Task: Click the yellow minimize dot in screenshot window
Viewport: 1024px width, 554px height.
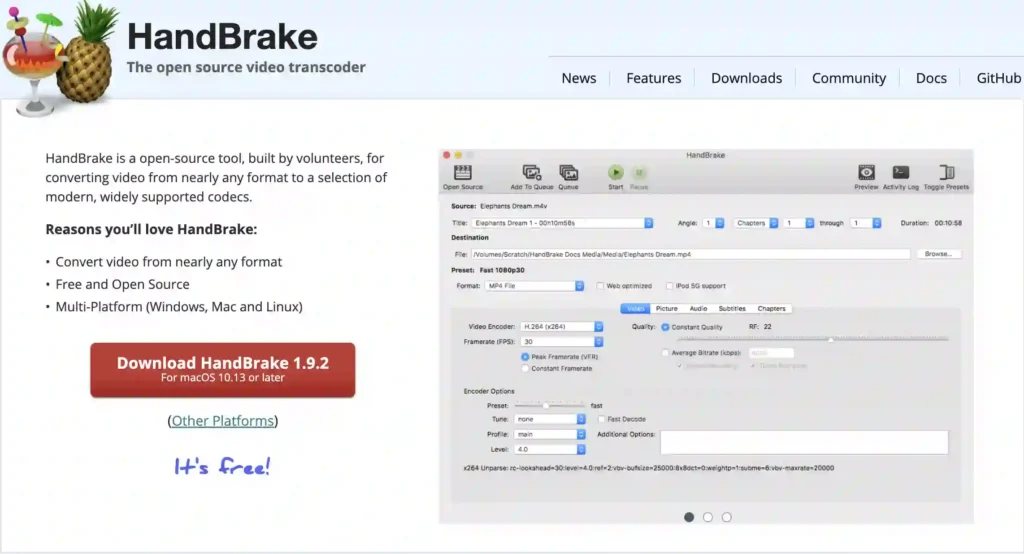Action: 458,155
